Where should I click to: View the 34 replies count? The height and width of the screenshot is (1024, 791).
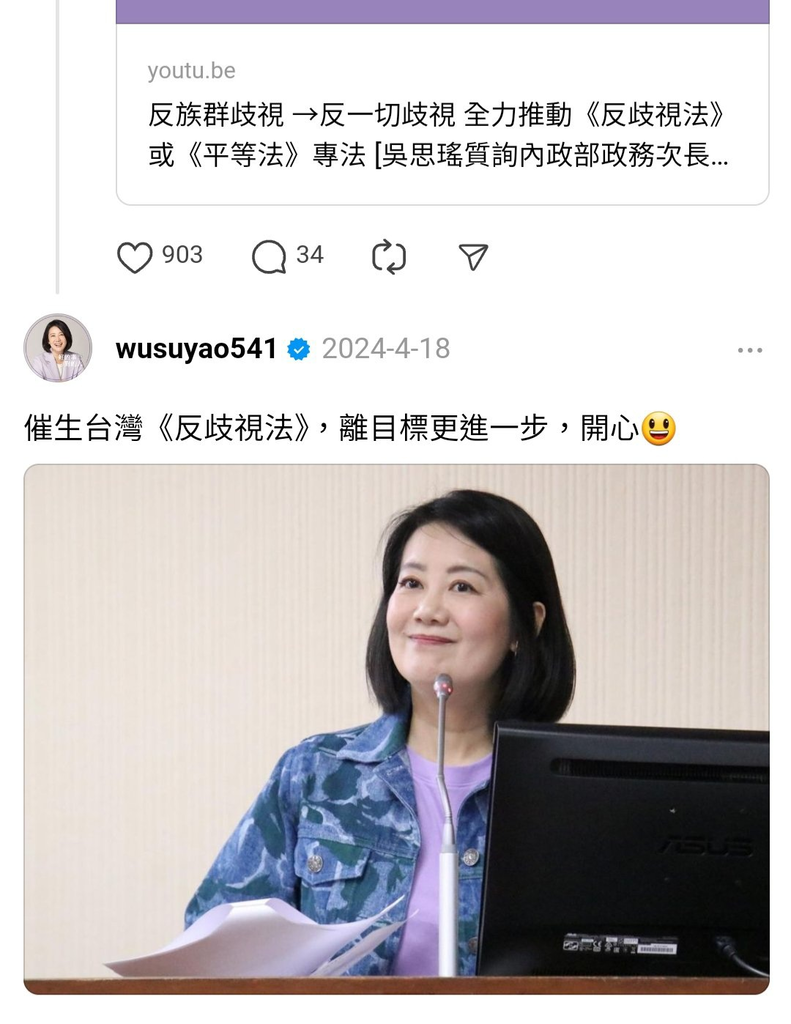coord(310,255)
